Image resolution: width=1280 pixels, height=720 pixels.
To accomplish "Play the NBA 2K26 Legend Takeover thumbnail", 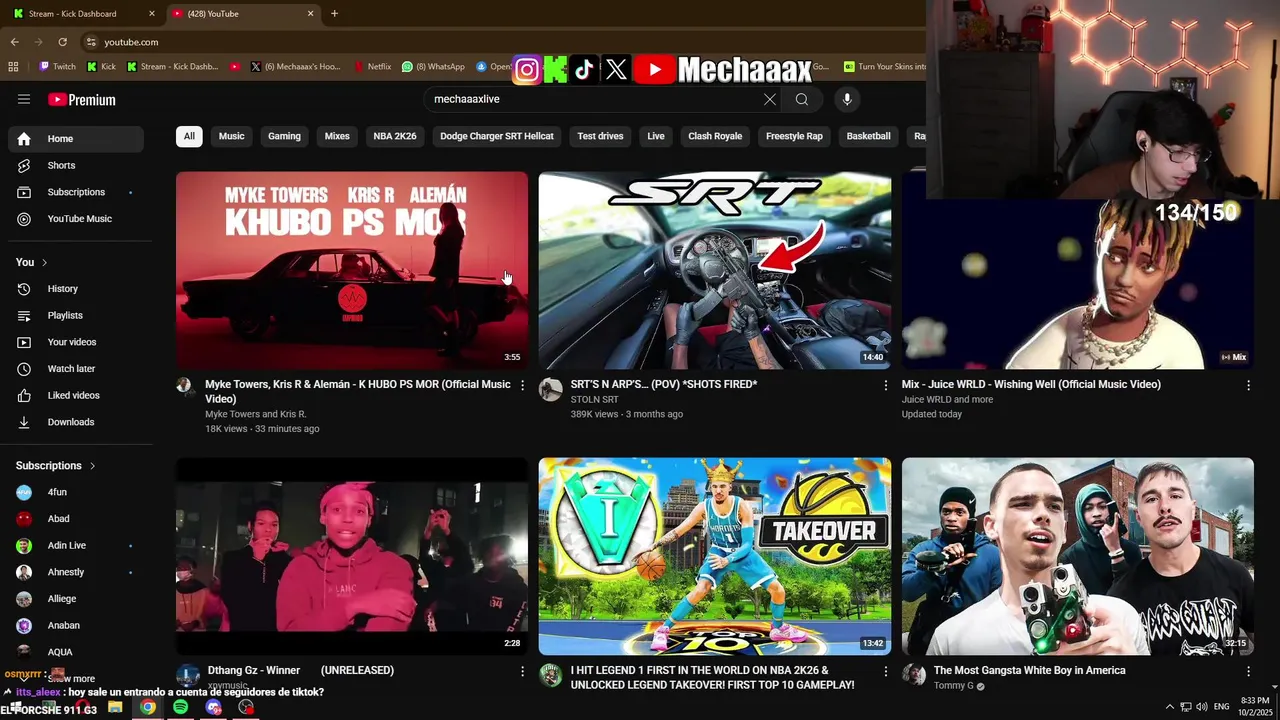I will tap(715, 556).
